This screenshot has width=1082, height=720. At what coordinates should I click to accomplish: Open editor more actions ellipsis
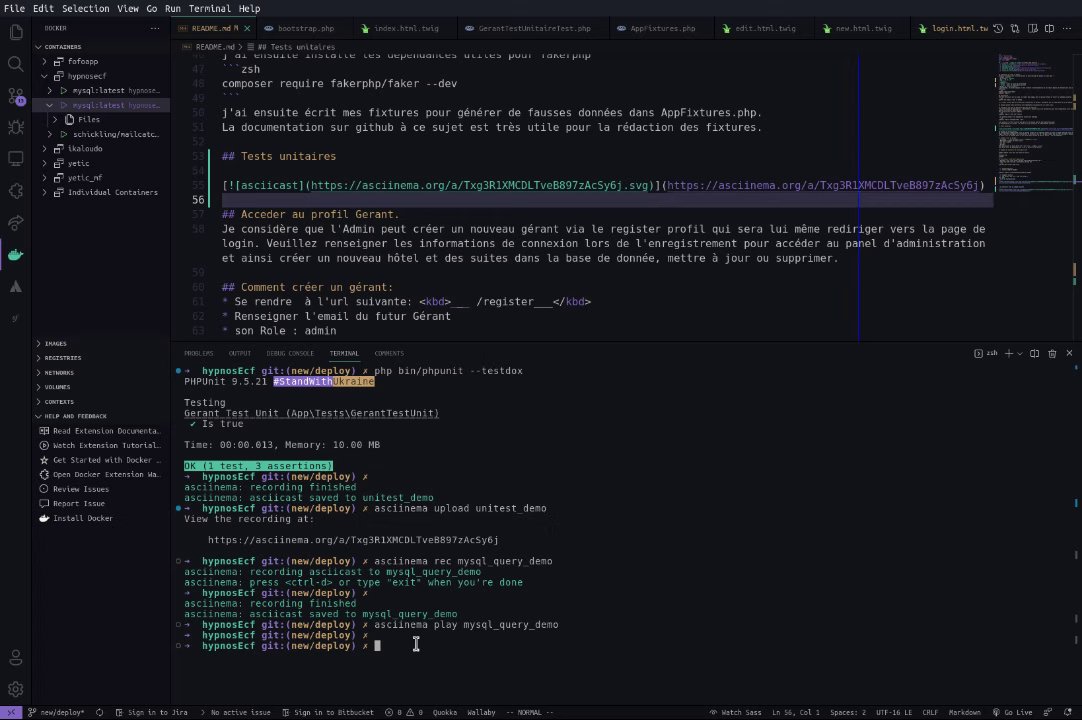tap(1067, 28)
